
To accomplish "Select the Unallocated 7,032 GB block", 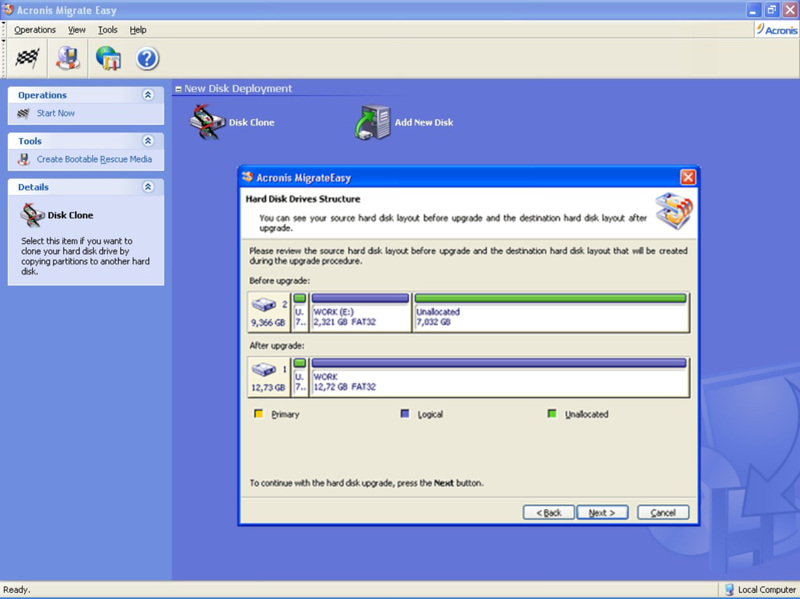I will 551,312.
